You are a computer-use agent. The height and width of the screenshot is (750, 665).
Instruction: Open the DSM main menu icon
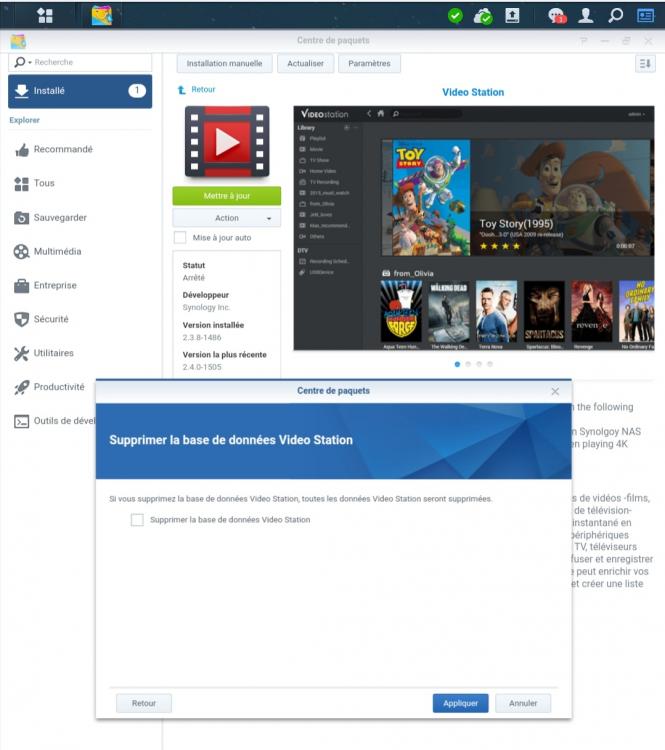tap(45, 16)
